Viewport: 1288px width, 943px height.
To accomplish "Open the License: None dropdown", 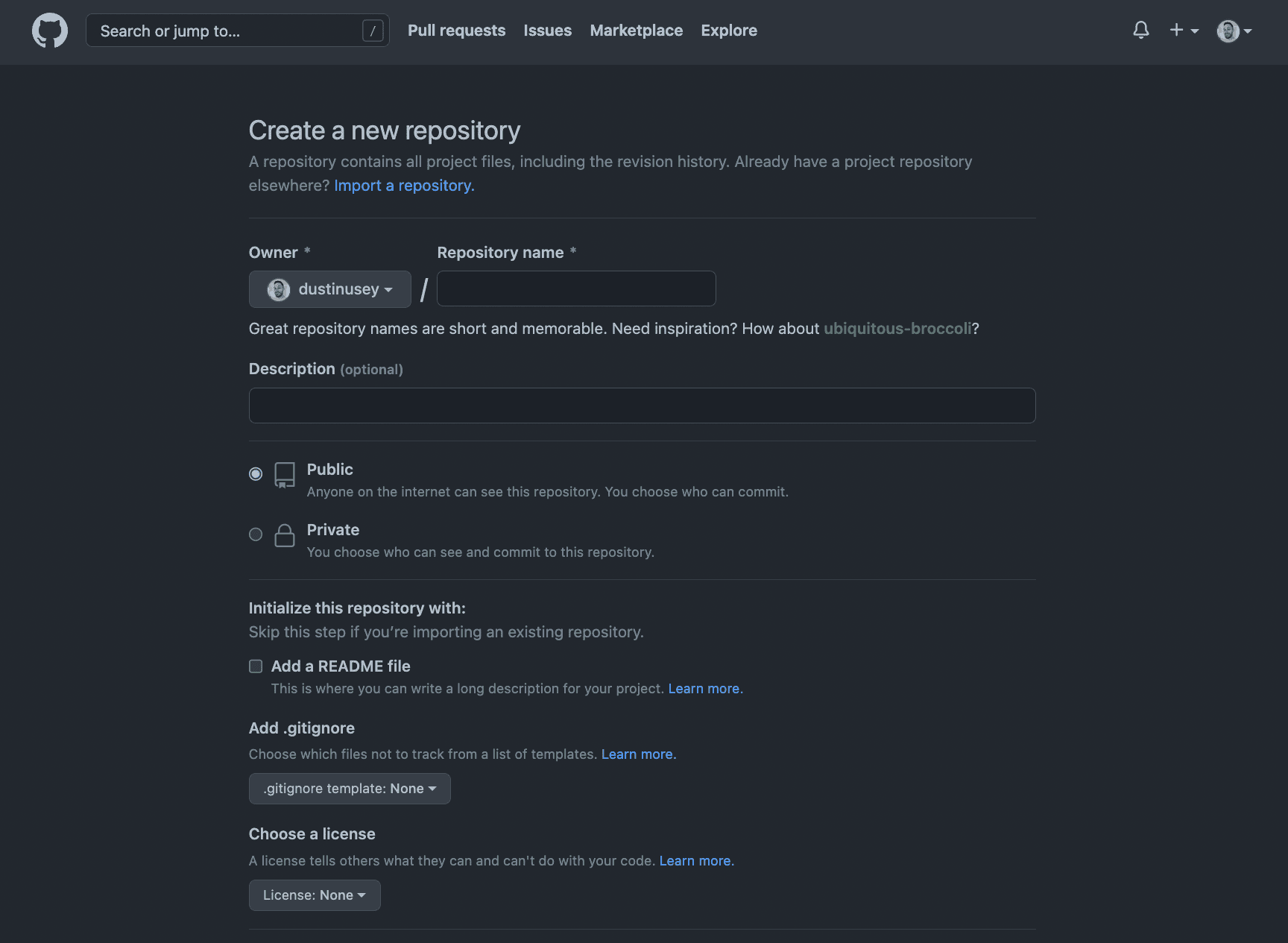I will 315,895.
